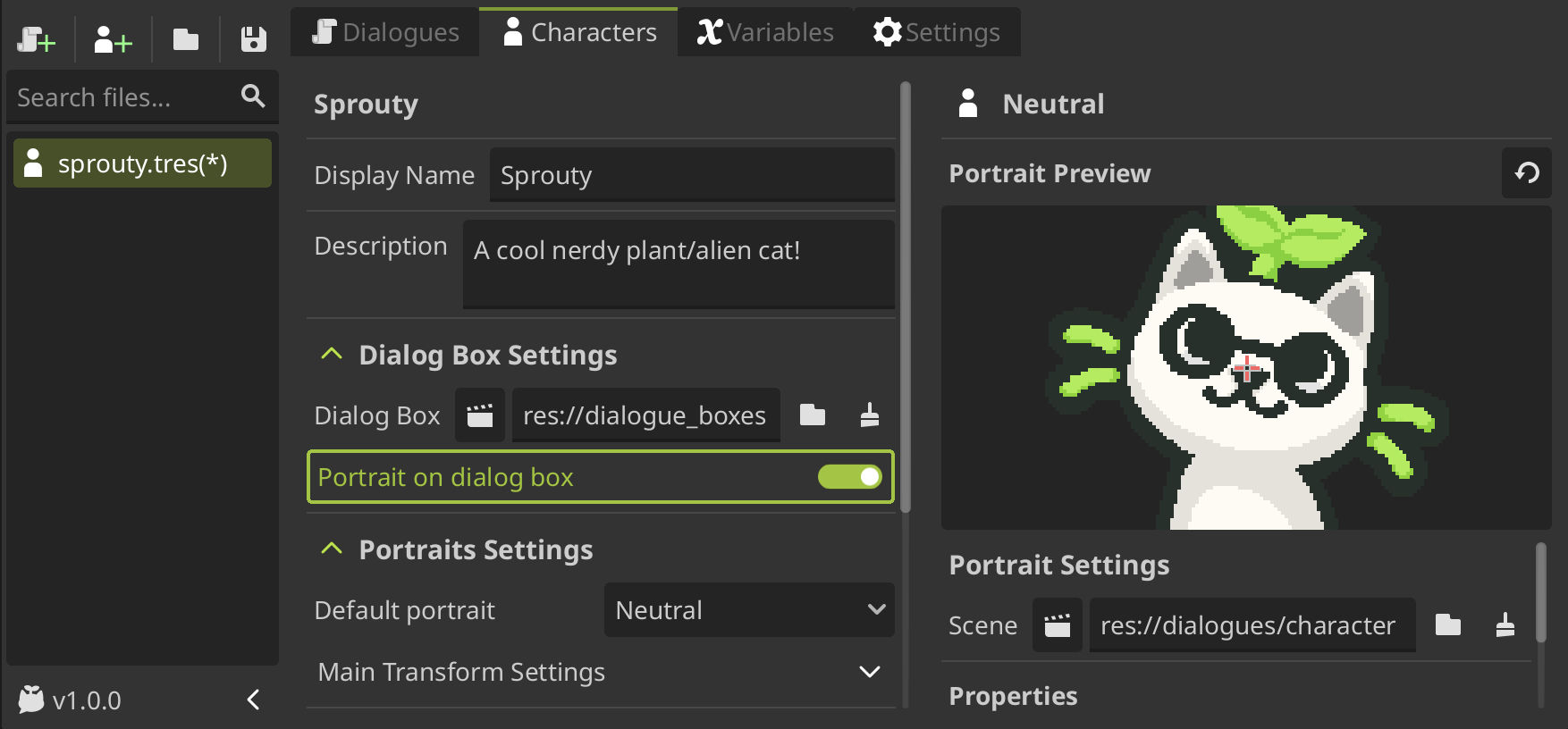Open the Settings tab

(x=937, y=32)
